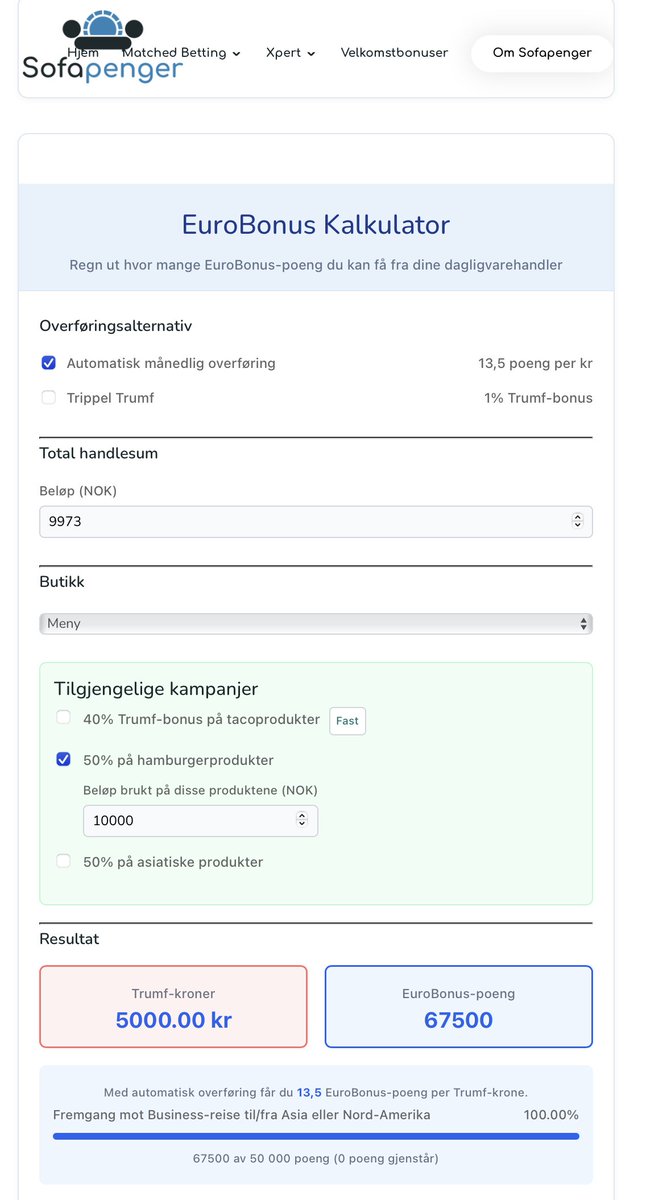Screen dimensions: 663x1200
Task: Focus the hamburger products amount field
Action: tap(200, 820)
